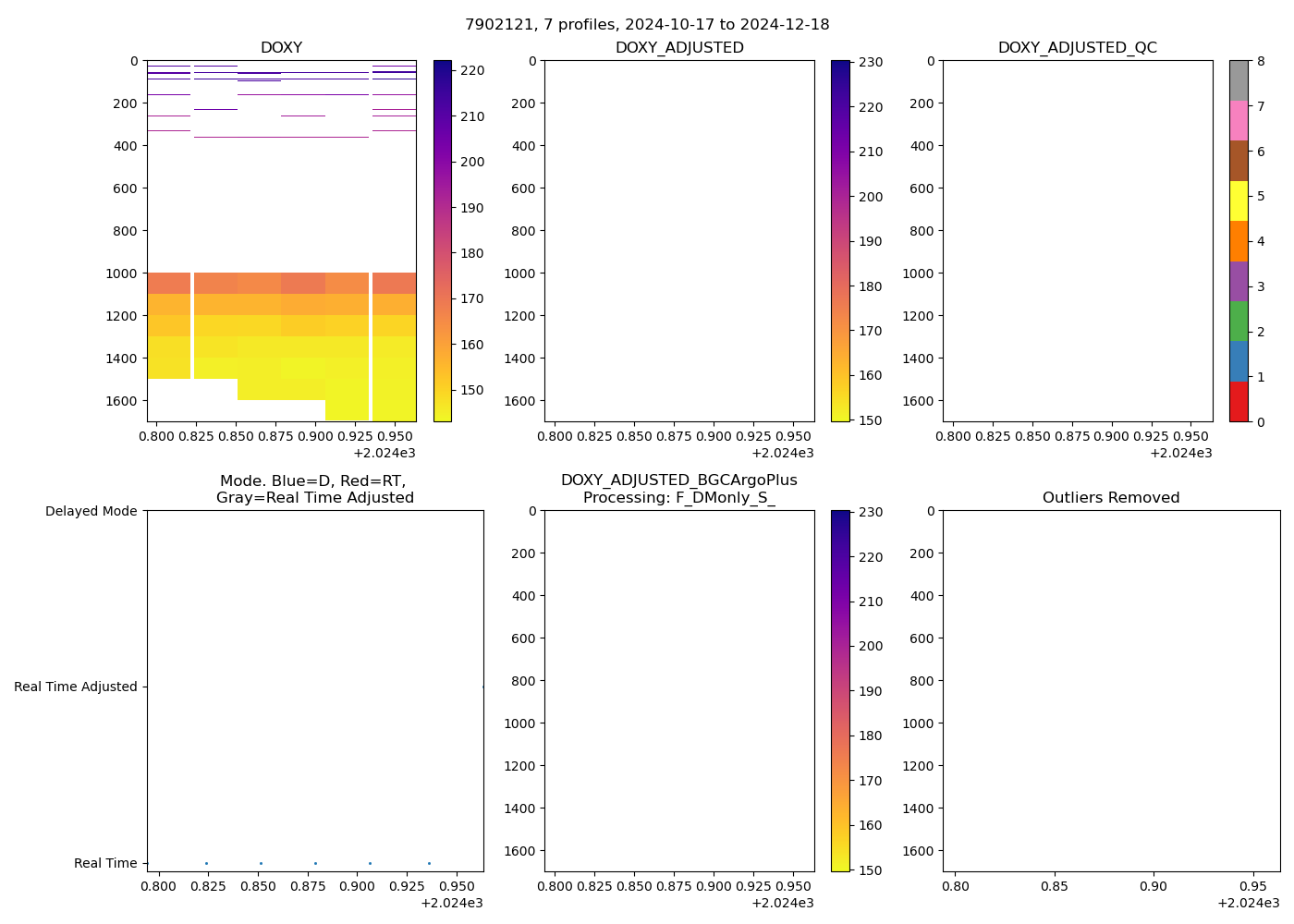Click inside the empty DOXY_ADJUSTED plot area
The image size is (1294, 924).
point(678,240)
